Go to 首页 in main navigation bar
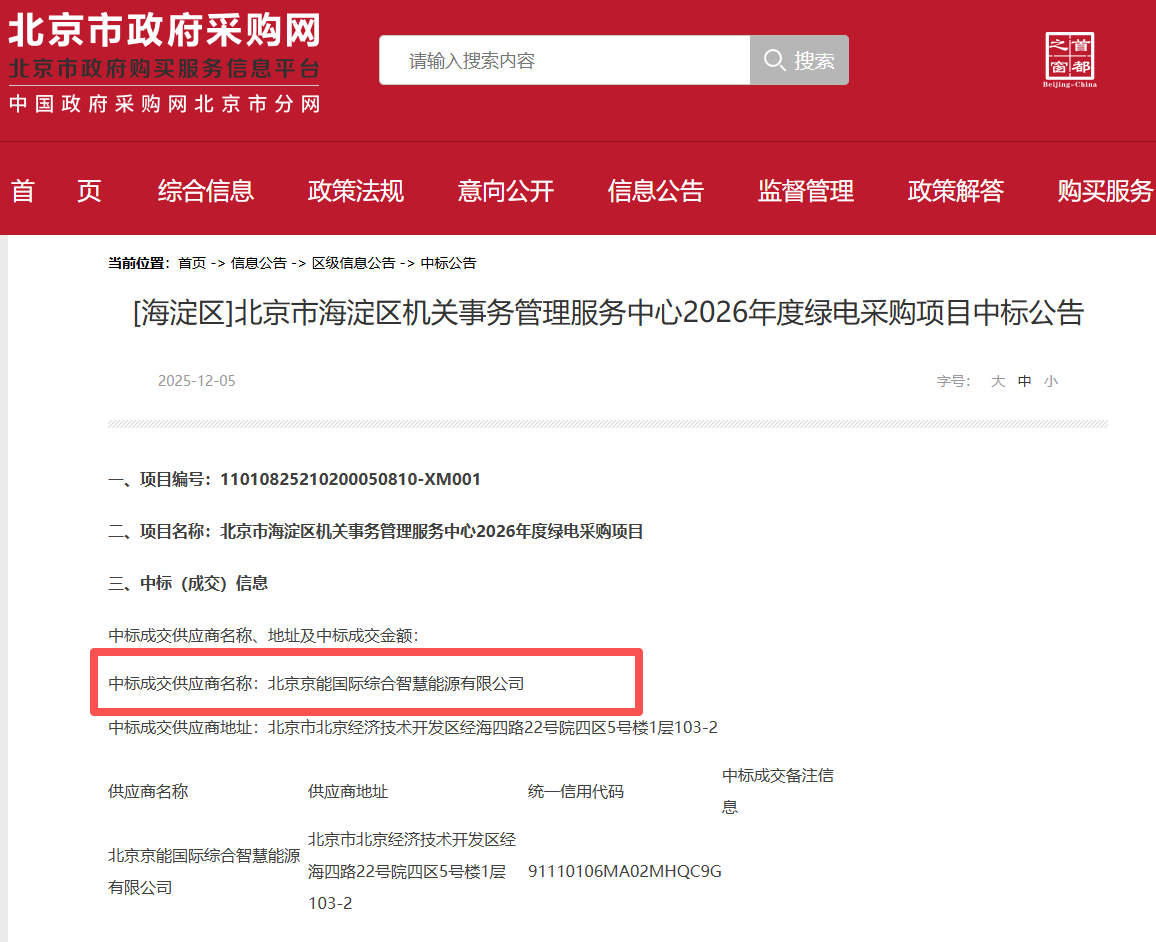Viewport: 1156px width, 942px height. pyautogui.click(x=56, y=191)
